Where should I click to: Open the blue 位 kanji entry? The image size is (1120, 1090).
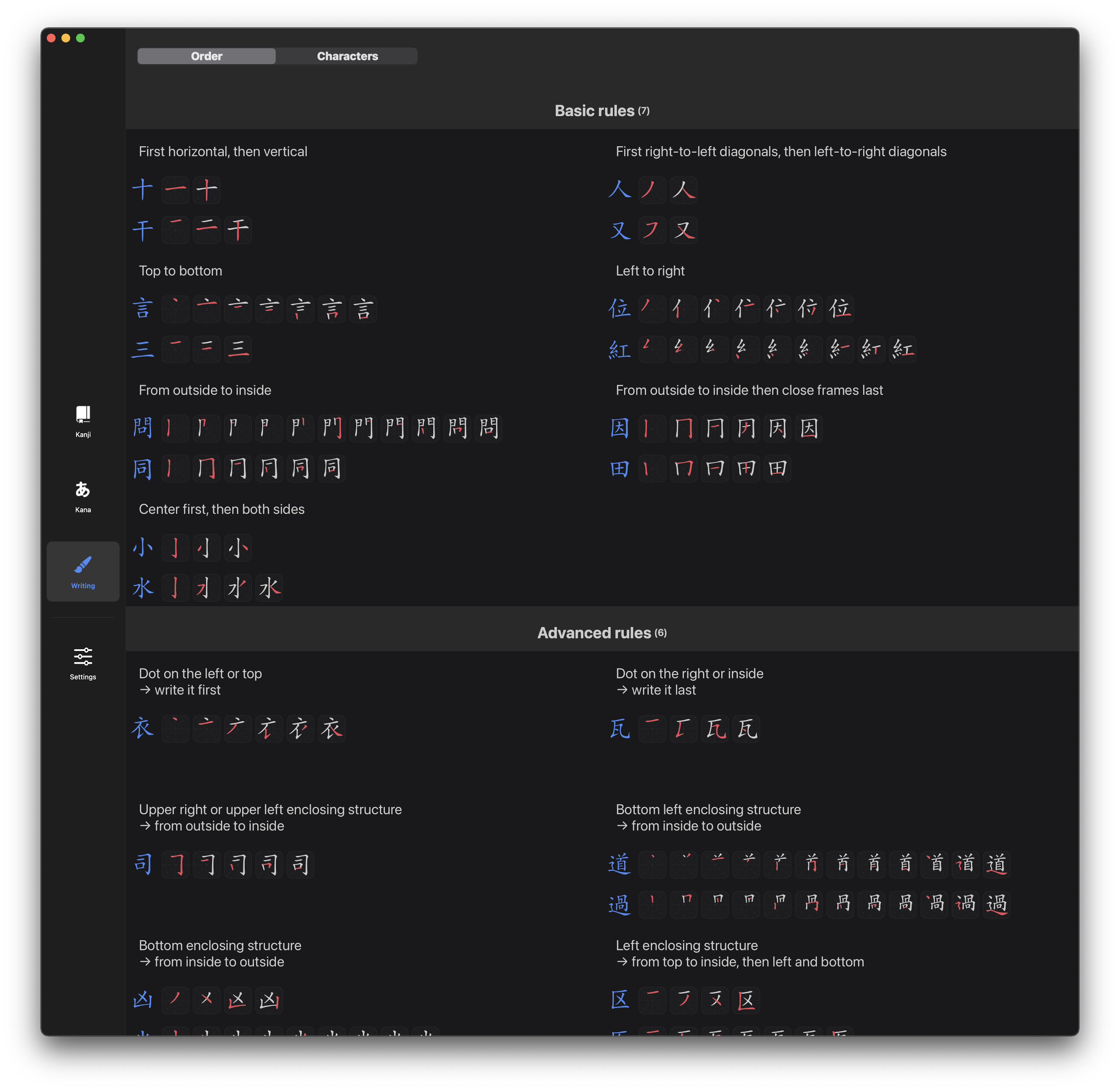(620, 309)
